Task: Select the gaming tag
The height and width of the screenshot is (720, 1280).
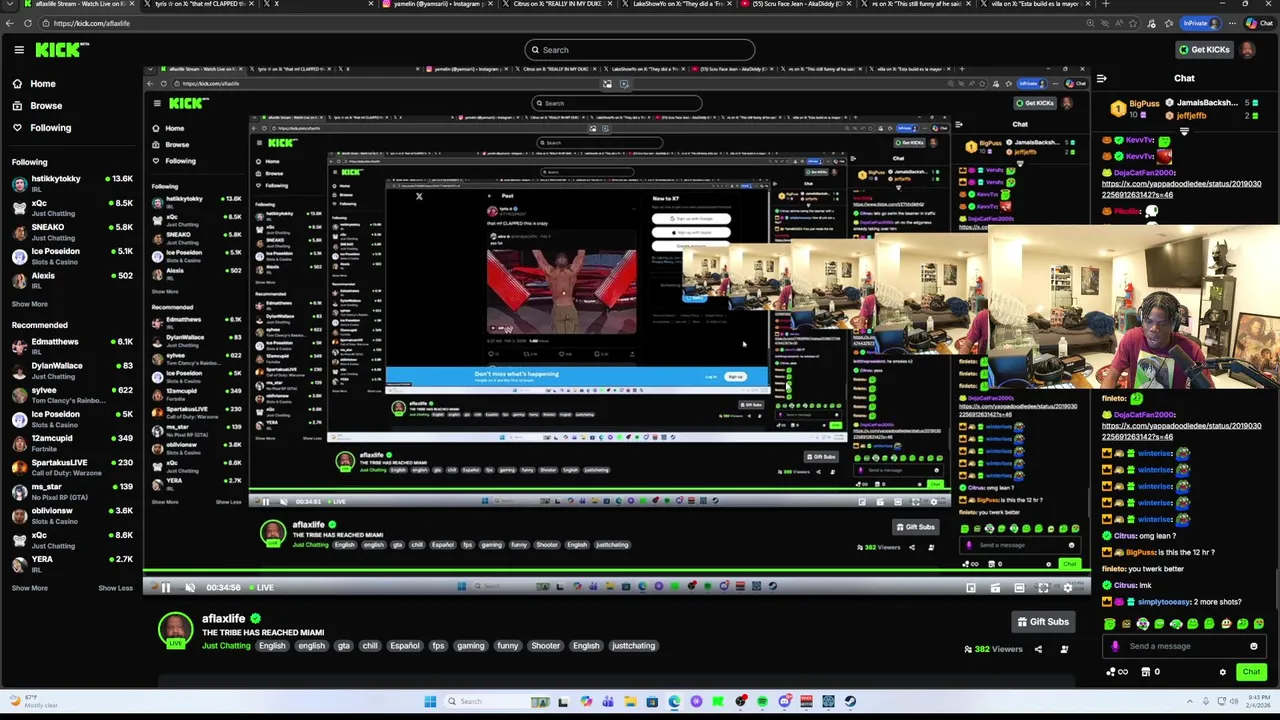Action: (x=471, y=646)
